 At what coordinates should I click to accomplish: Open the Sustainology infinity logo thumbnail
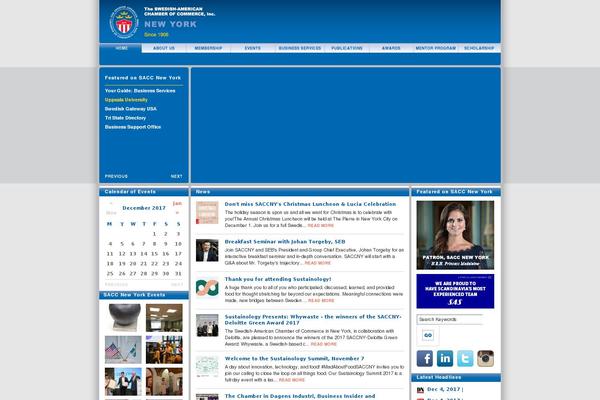tap(207, 288)
